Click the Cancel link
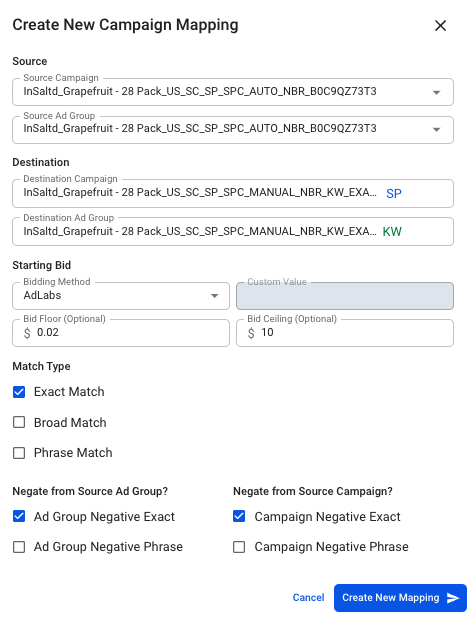 308,597
